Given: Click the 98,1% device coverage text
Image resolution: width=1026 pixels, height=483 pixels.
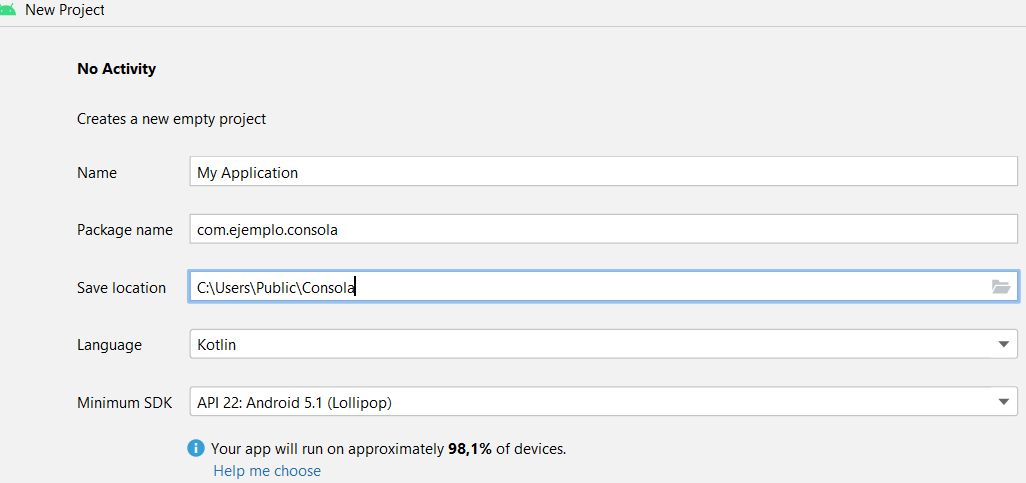Looking at the screenshot, I should point(469,449).
